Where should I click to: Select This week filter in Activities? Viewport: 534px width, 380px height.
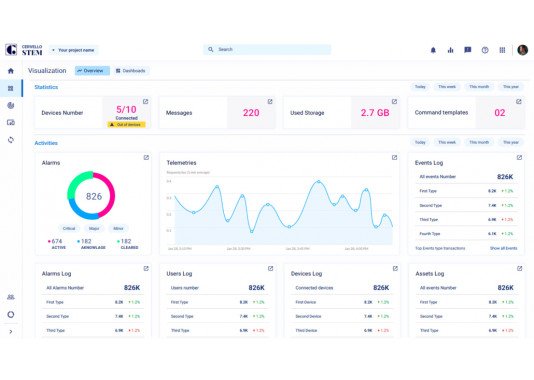click(447, 142)
